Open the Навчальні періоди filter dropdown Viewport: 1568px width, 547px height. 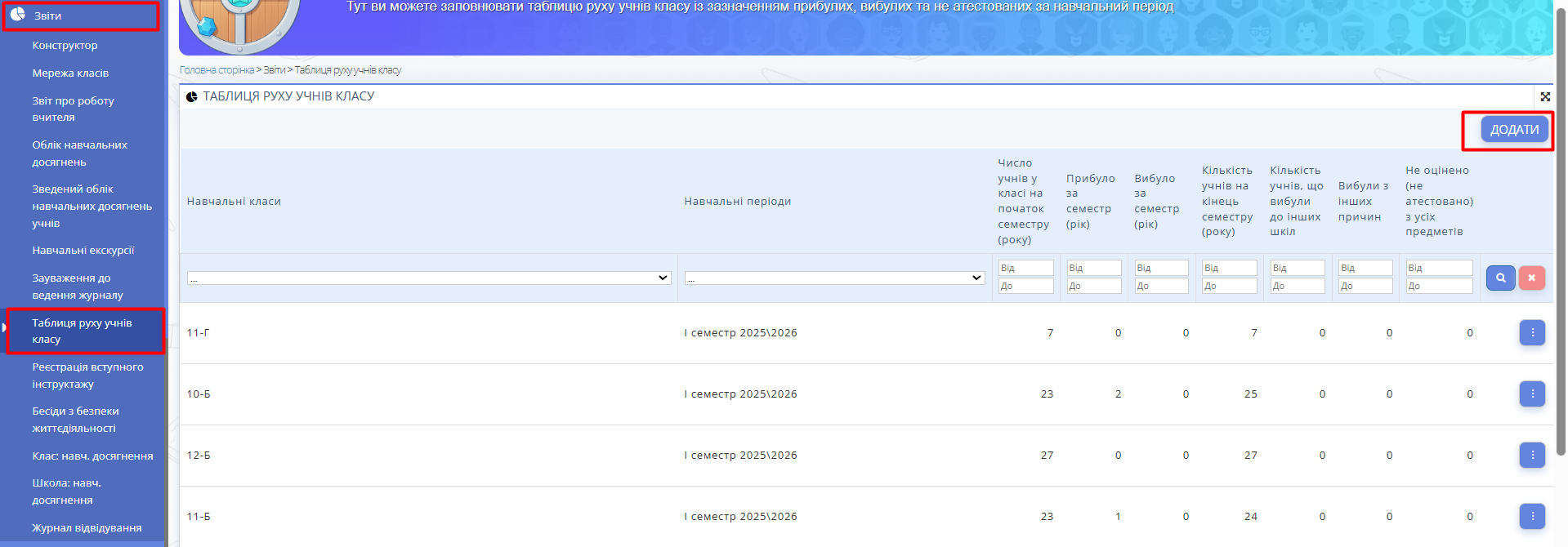click(834, 278)
